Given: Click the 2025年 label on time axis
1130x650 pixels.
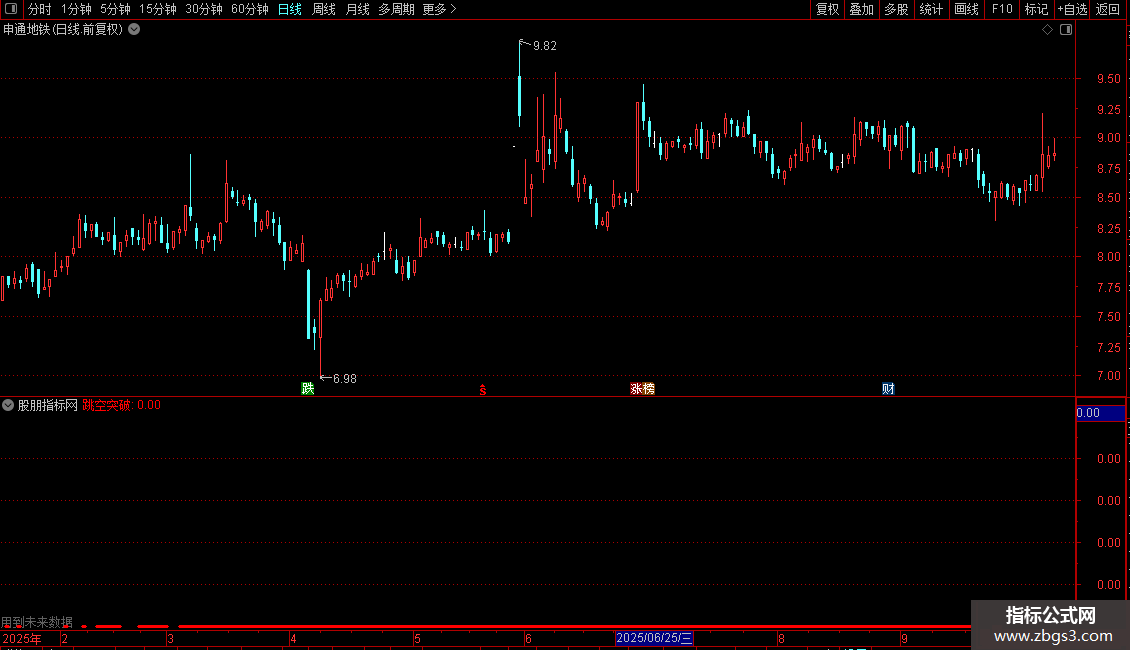Looking at the screenshot, I should coord(22,638).
